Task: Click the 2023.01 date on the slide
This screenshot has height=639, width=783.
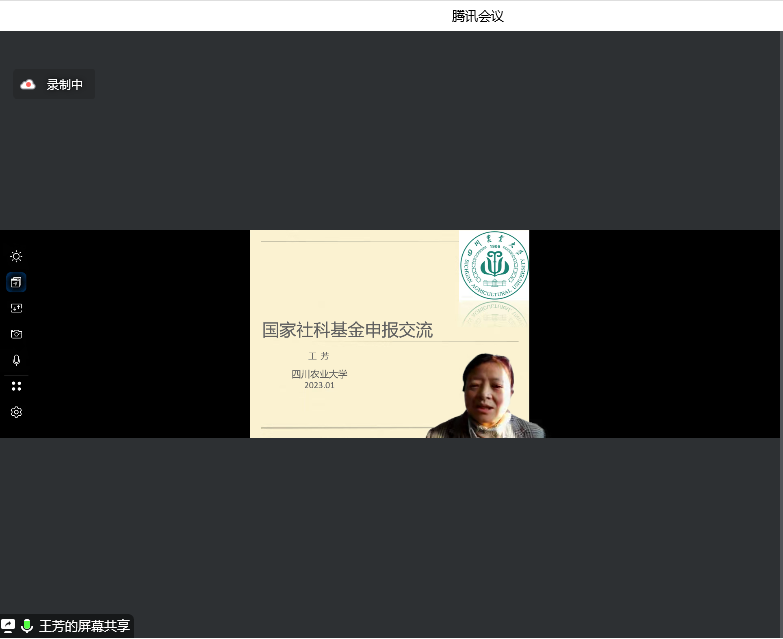Action: click(x=319, y=385)
